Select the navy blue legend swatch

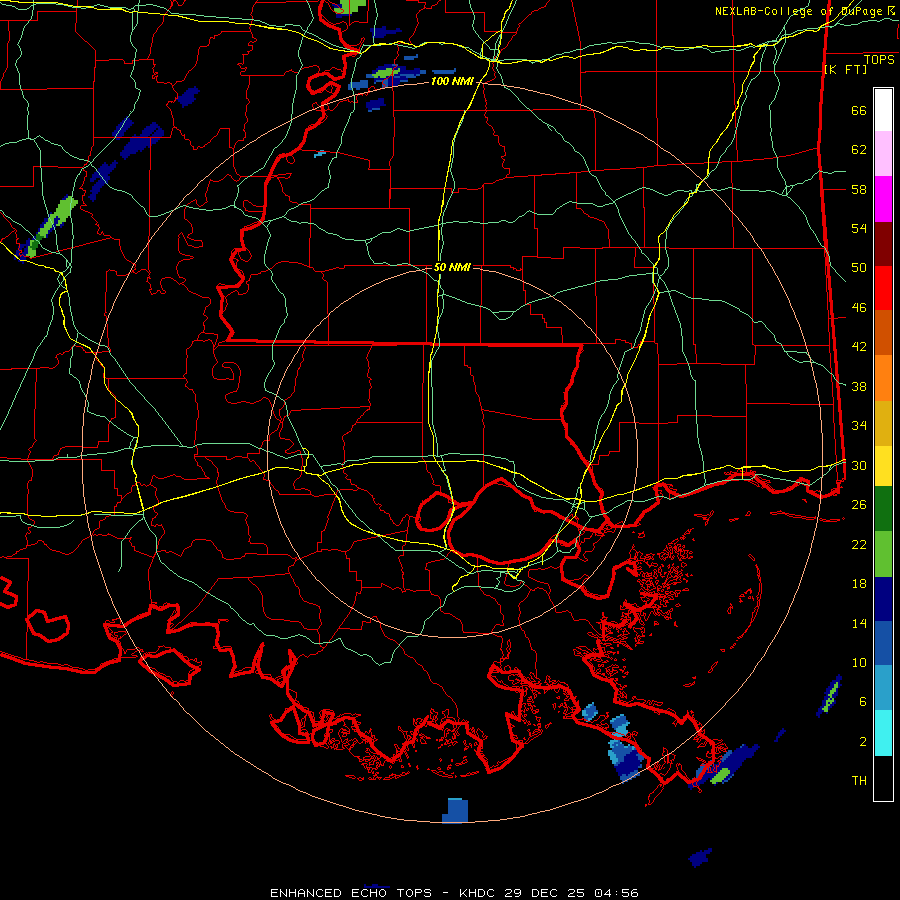tap(883, 599)
